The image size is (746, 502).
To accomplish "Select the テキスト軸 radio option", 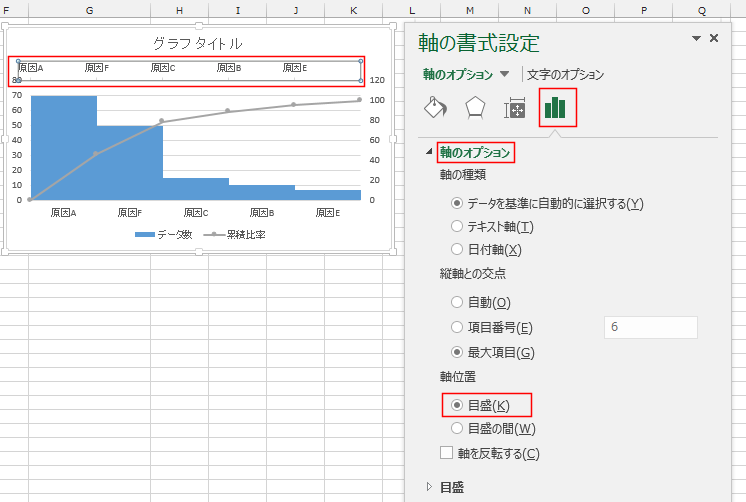I will (x=458, y=226).
